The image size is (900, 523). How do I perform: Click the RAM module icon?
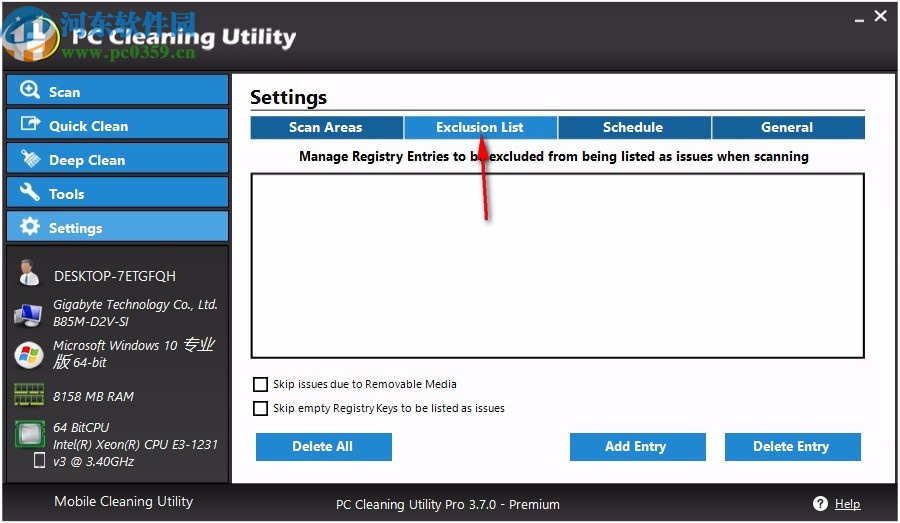(x=29, y=394)
